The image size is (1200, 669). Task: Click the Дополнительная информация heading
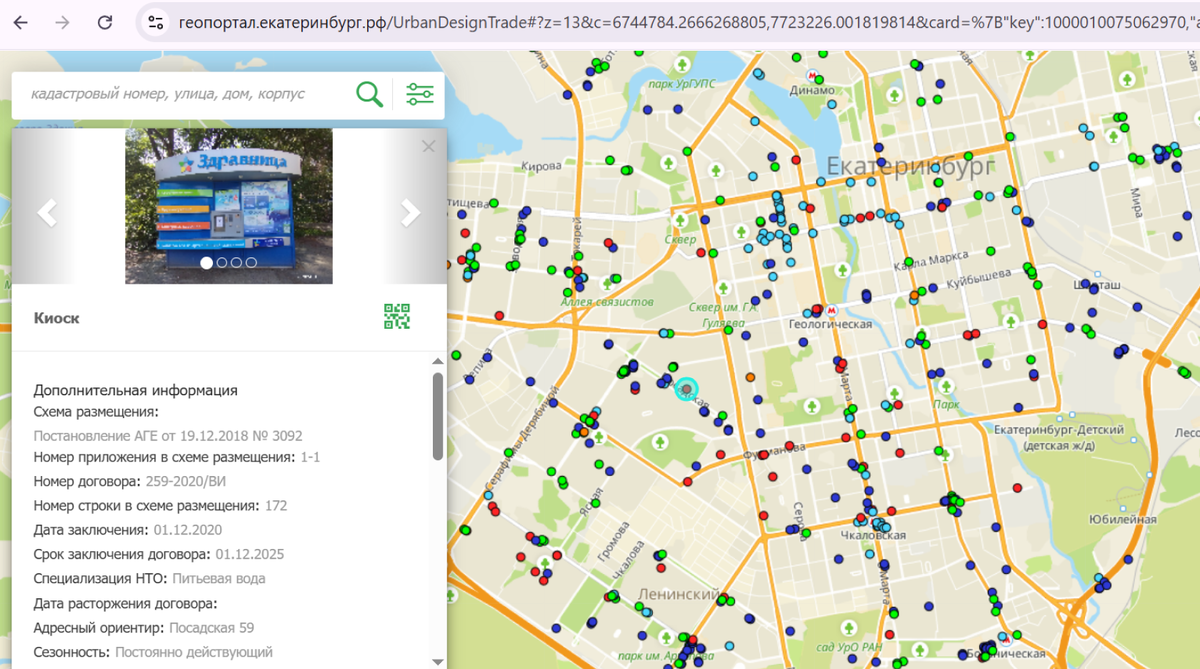coord(135,391)
